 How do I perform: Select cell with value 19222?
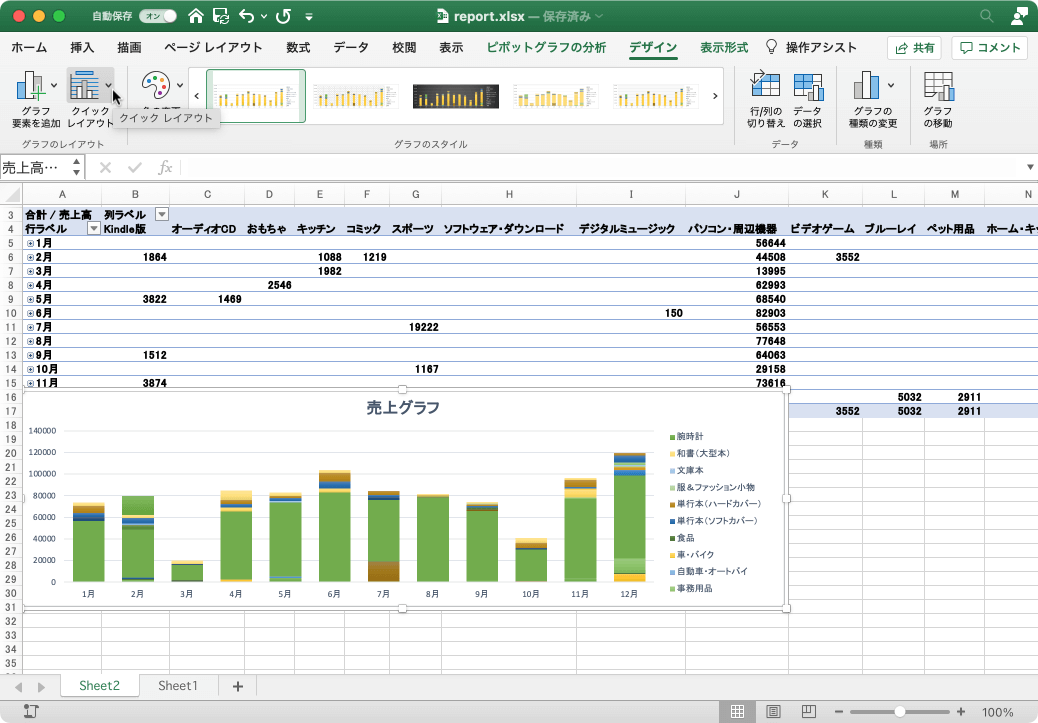coord(415,327)
